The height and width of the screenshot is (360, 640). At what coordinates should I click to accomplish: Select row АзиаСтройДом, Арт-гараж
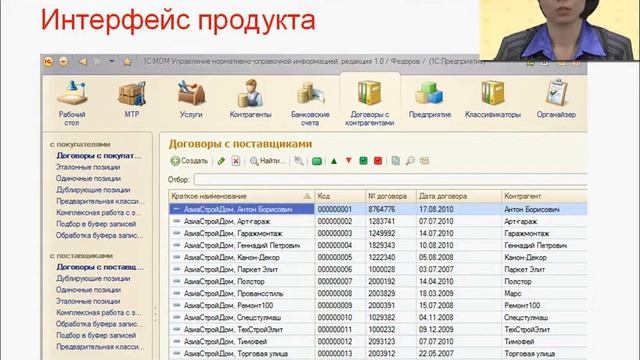point(378,221)
